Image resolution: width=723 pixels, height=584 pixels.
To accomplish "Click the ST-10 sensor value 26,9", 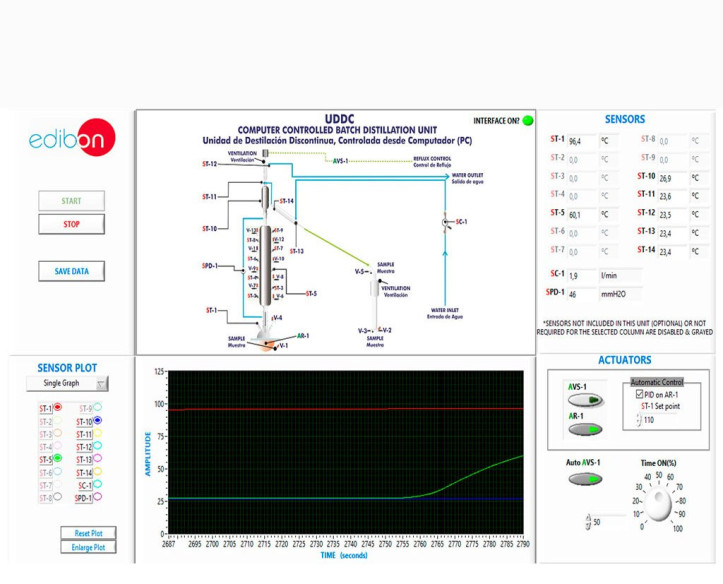I will pos(671,178).
